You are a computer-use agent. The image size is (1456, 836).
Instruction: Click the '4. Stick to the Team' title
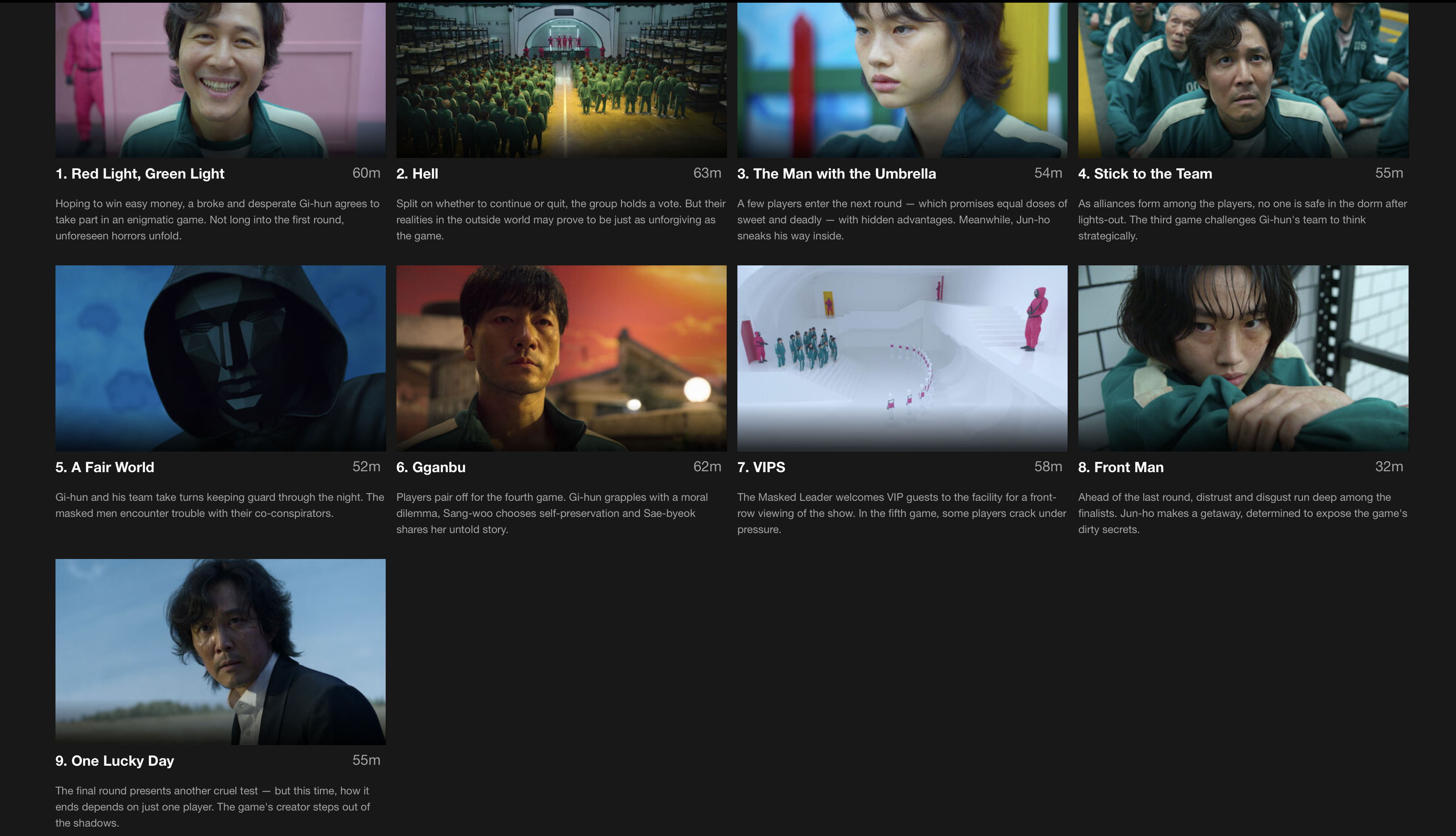pos(1145,173)
